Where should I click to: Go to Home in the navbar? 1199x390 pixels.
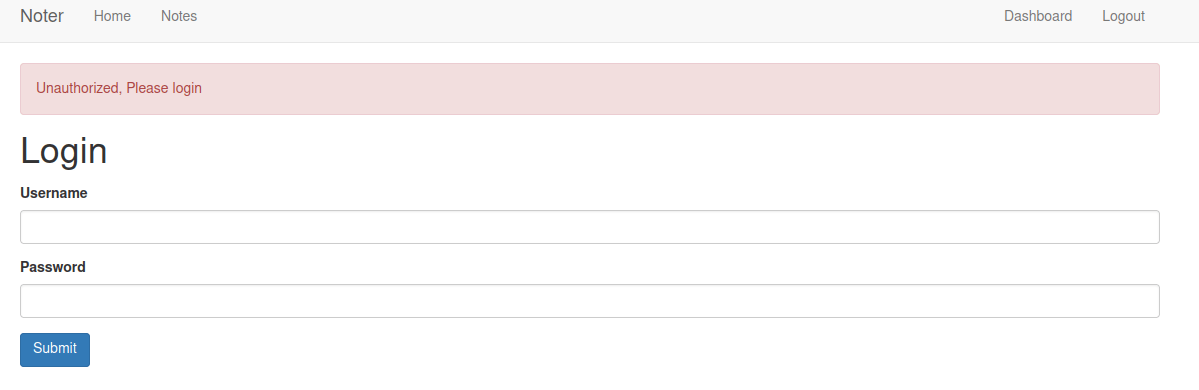112,16
